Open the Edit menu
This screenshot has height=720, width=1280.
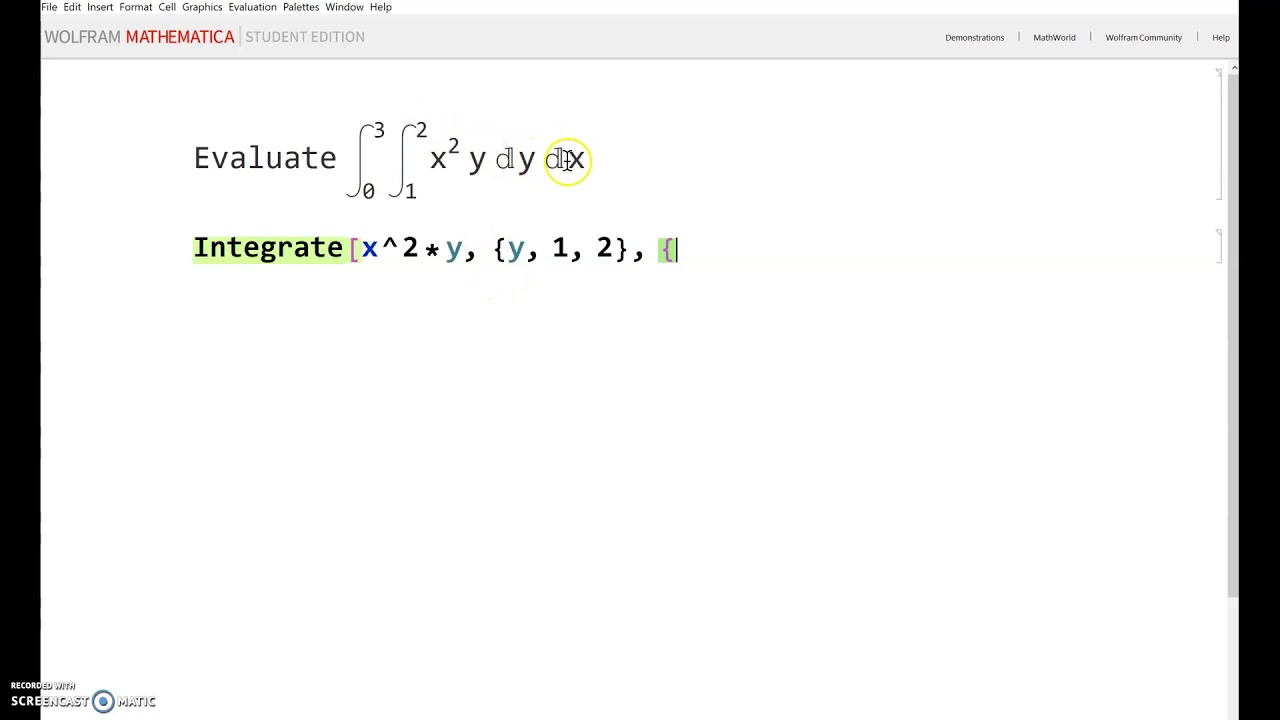72,7
